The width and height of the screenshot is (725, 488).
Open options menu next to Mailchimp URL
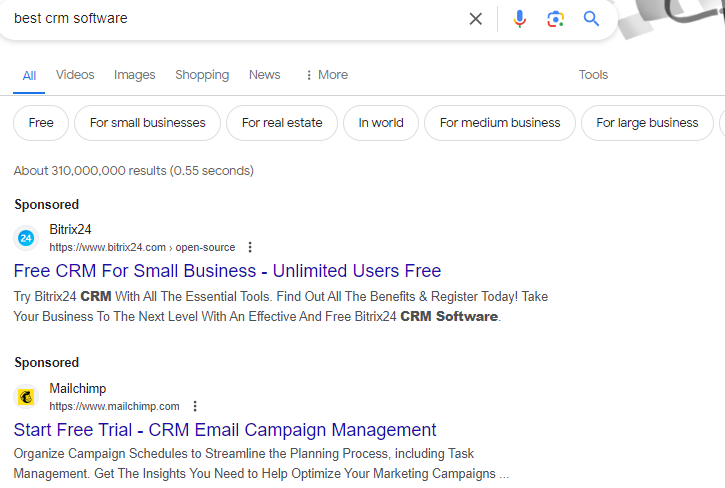tap(195, 406)
